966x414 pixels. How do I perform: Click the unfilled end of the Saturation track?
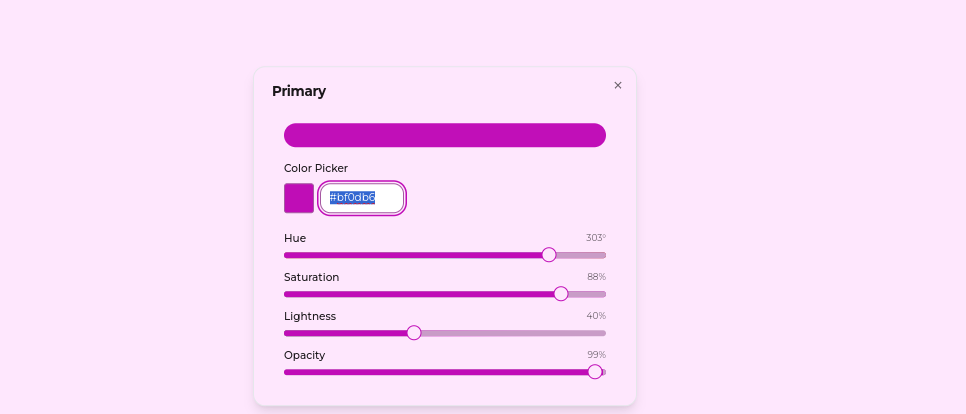pos(588,294)
